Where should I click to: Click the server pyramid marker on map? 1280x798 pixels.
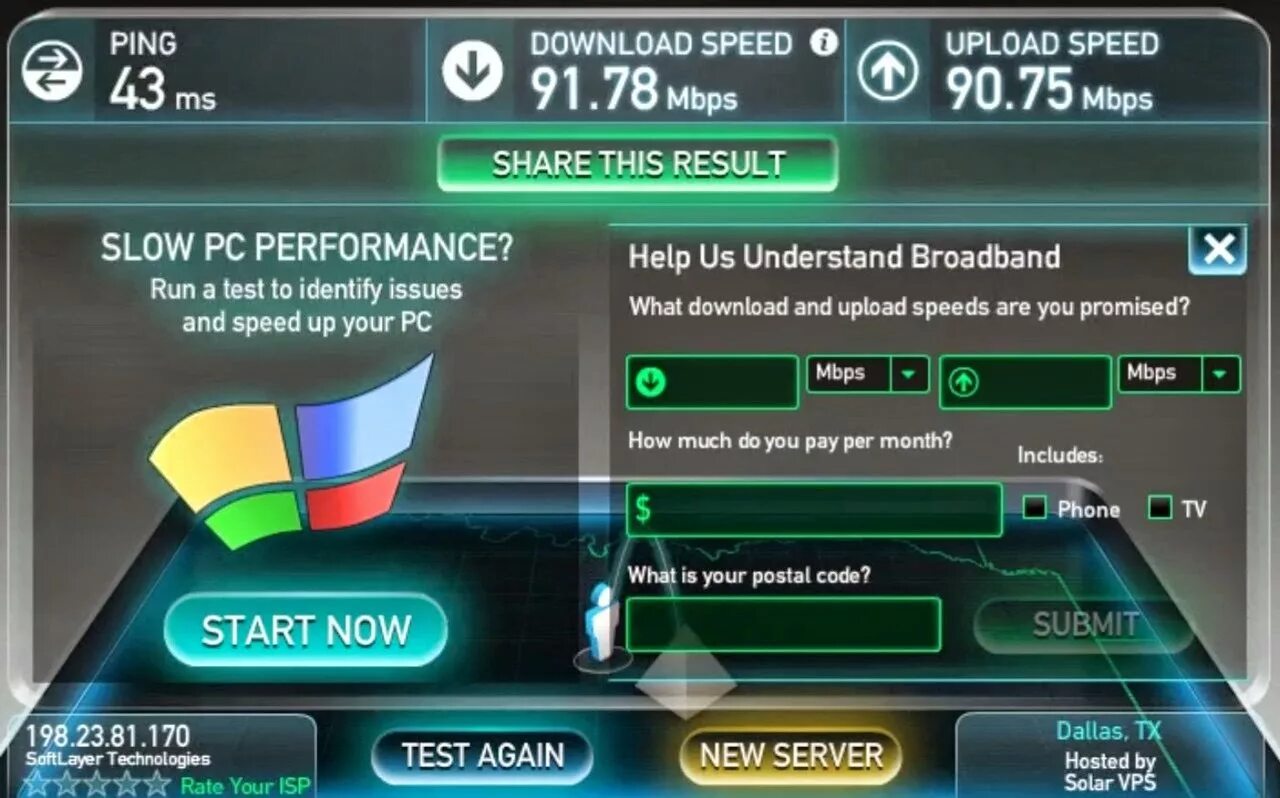(x=687, y=672)
